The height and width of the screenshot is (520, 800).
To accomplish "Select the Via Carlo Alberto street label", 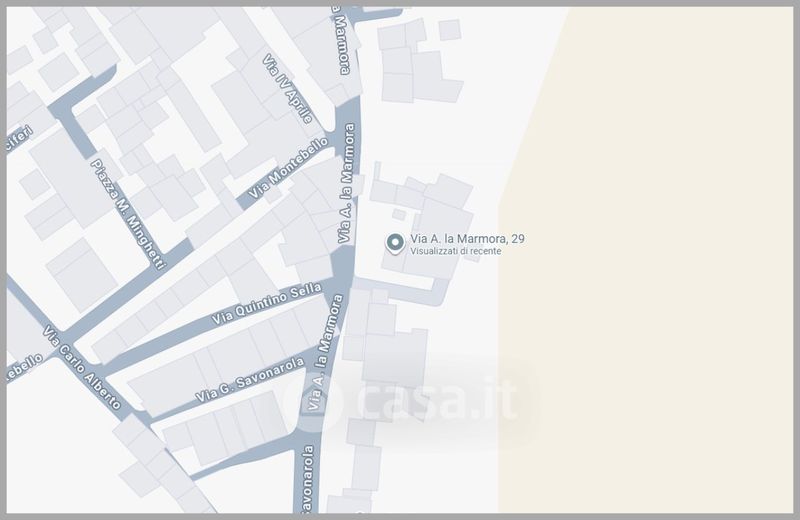I will pyautogui.click(x=82, y=368).
